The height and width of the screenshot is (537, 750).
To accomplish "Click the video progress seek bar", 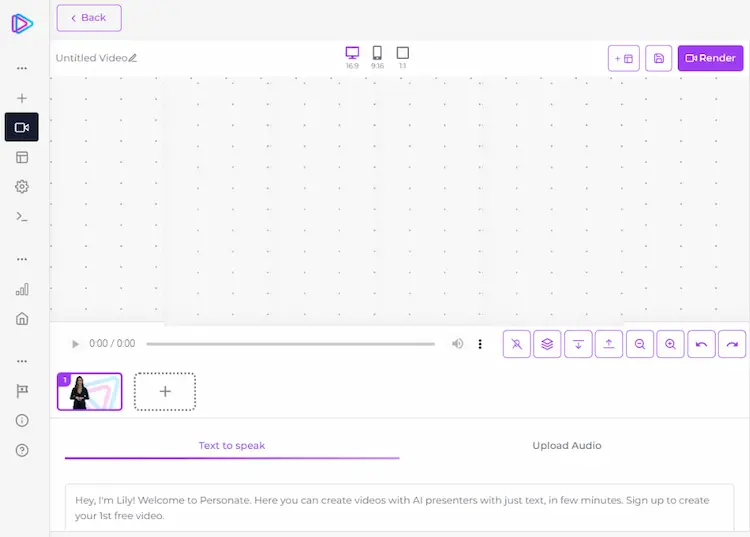I will pyautogui.click(x=290, y=344).
